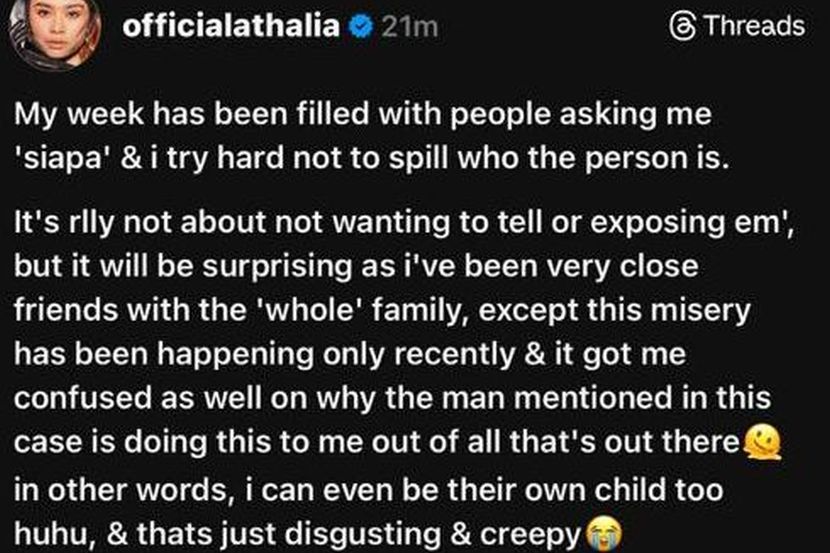Screen dimensions: 830x553
Task: Open the 21m post timestamp
Action: pos(408,28)
